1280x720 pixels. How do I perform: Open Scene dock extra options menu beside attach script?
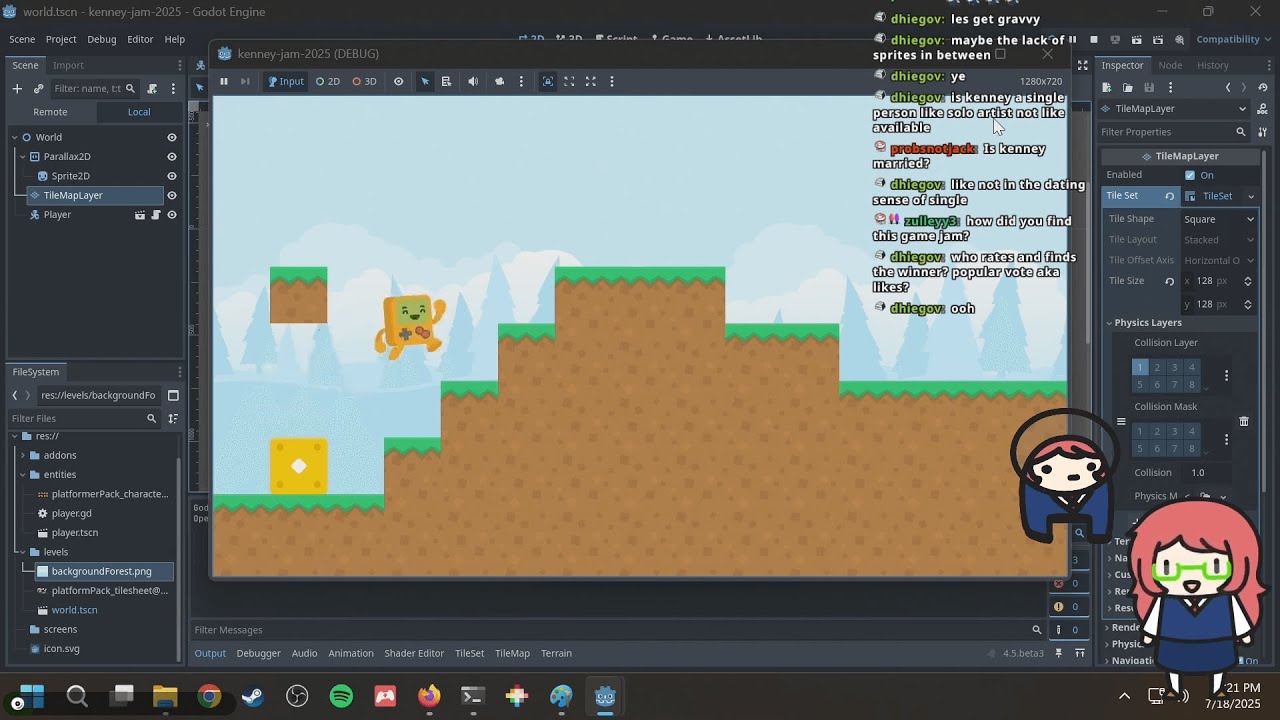click(x=173, y=88)
